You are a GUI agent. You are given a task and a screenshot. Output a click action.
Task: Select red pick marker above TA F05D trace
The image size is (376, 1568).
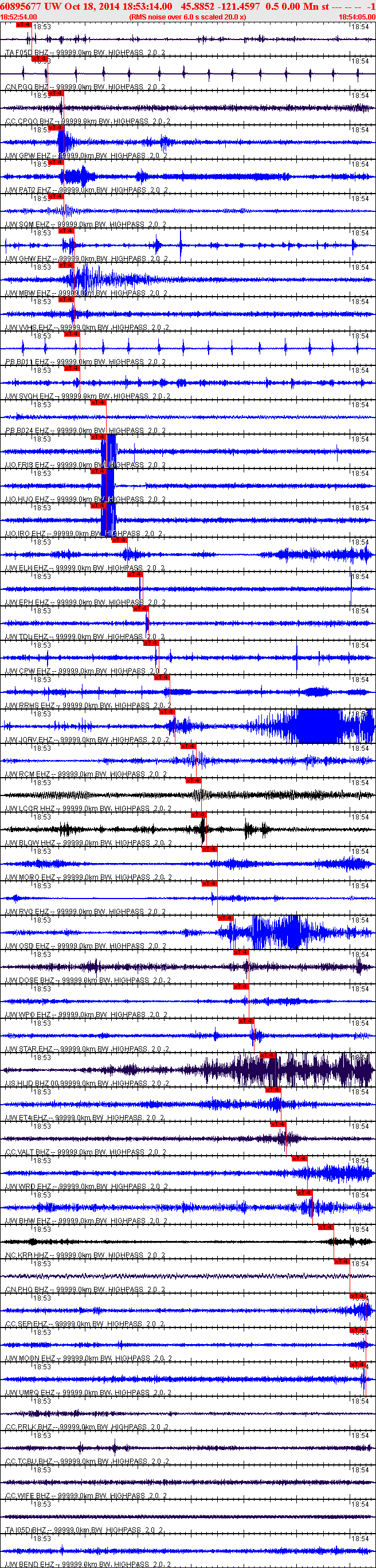[x=23, y=25]
